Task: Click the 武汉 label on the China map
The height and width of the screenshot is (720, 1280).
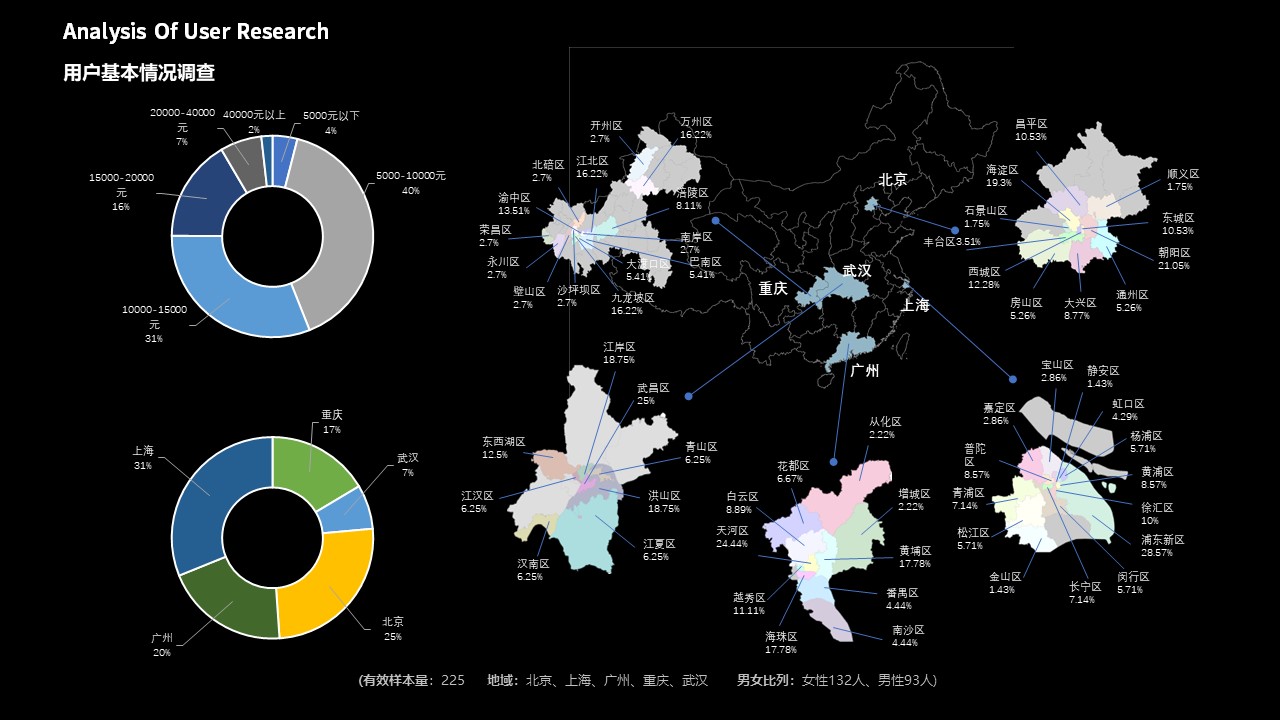Action: (857, 271)
